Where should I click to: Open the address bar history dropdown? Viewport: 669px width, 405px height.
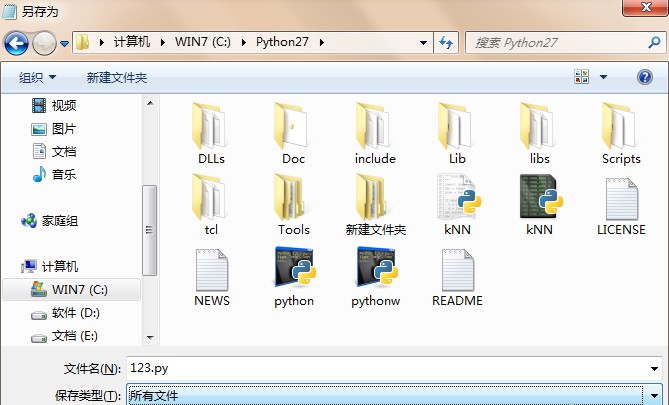423,43
